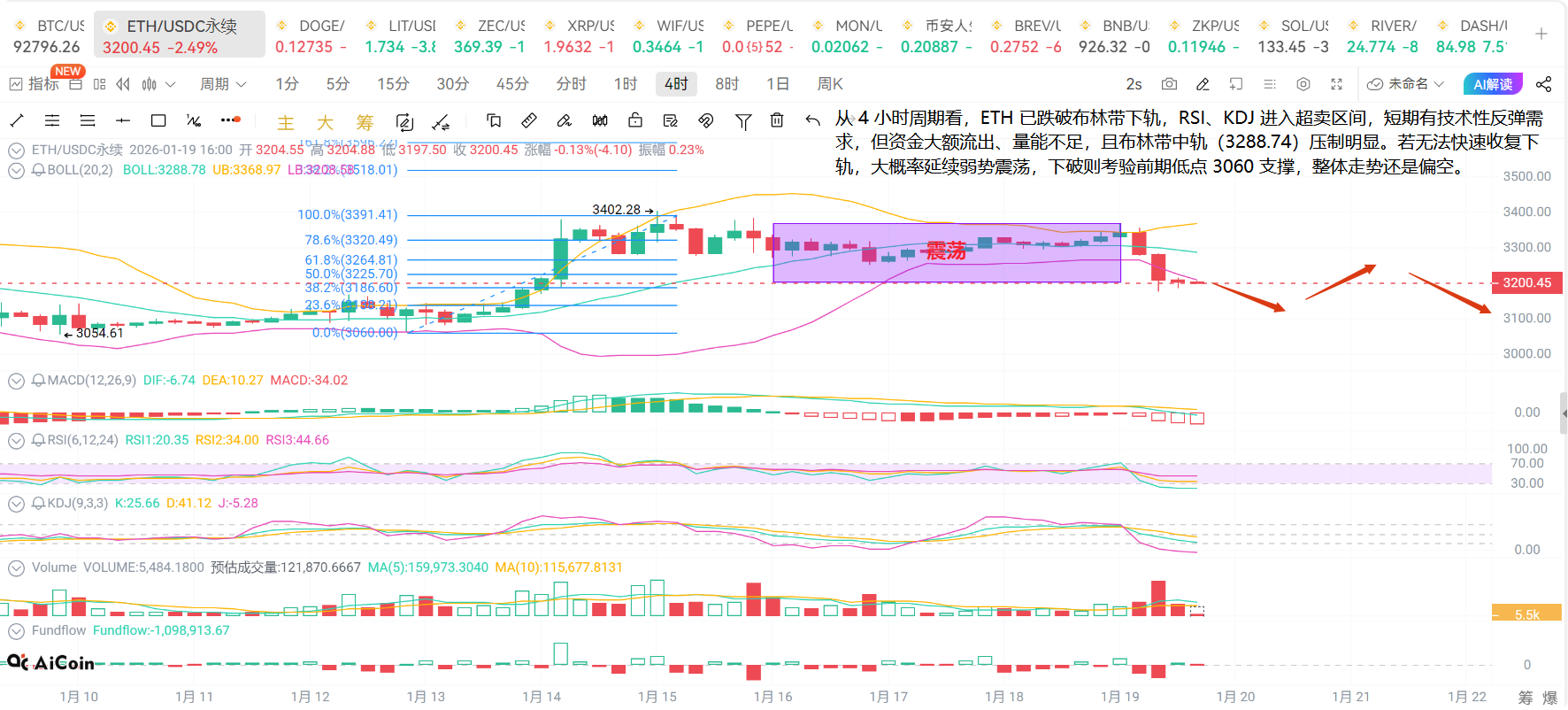
Task: Collapse the KDJ indicator panel
Action: [x=16, y=504]
